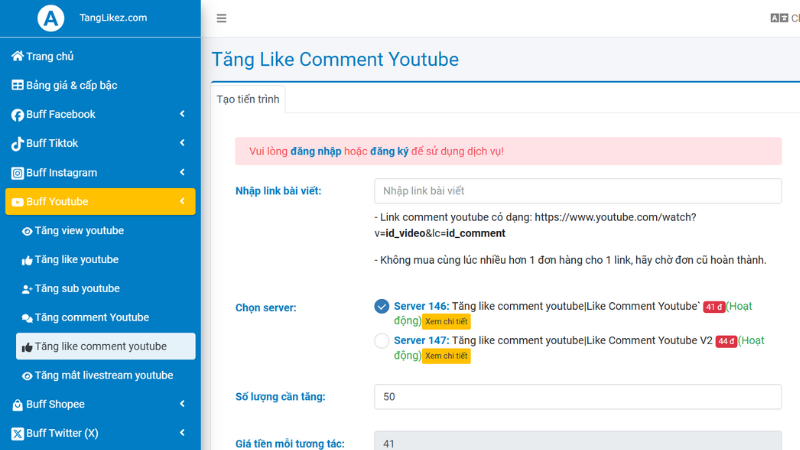Click the Shopee bag icon
The height and width of the screenshot is (450, 800).
pyautogui.click(x=17, y=405)
